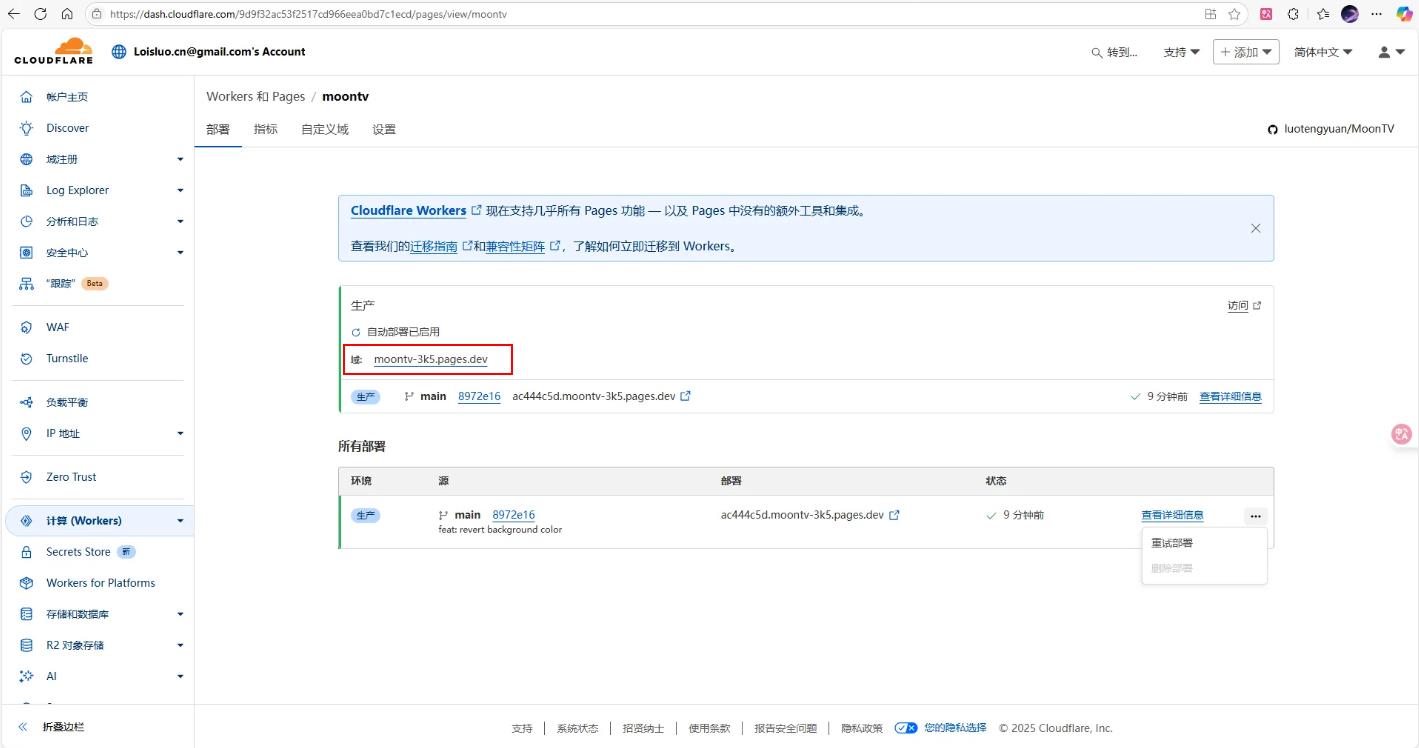This screenshot has height=748, width=1419.
Task: Expand R2 对象存储 in the sidebar
Action: 180,645
